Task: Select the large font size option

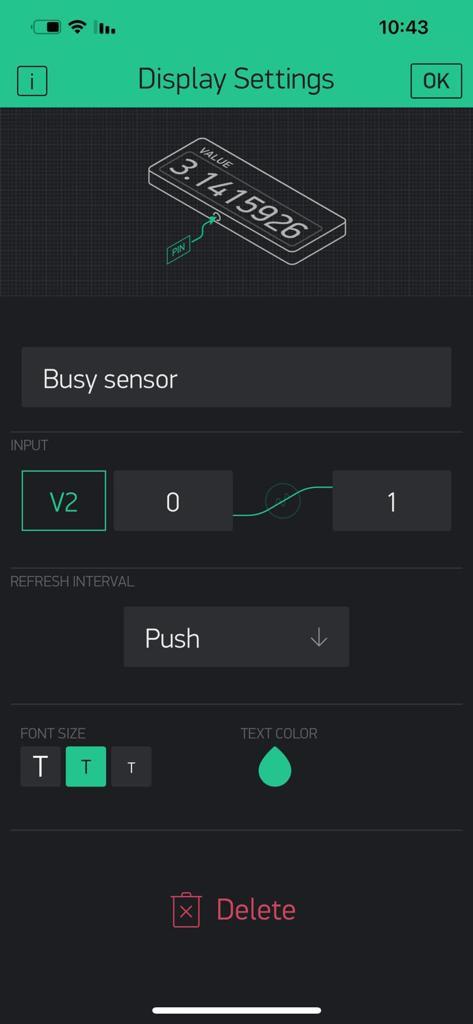Action: coord(41,767)
